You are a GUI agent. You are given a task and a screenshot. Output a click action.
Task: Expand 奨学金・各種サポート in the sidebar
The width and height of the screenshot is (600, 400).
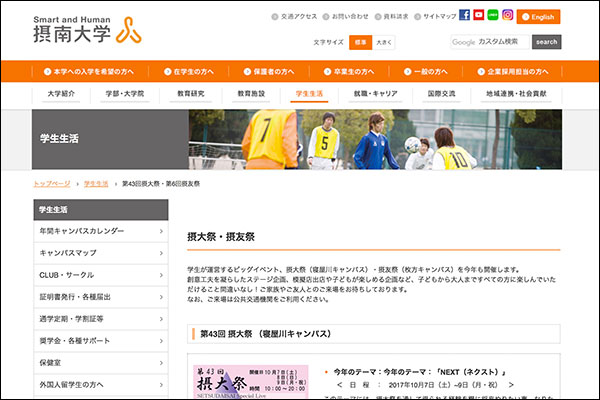pyautogui.click(x=100, y=340)
